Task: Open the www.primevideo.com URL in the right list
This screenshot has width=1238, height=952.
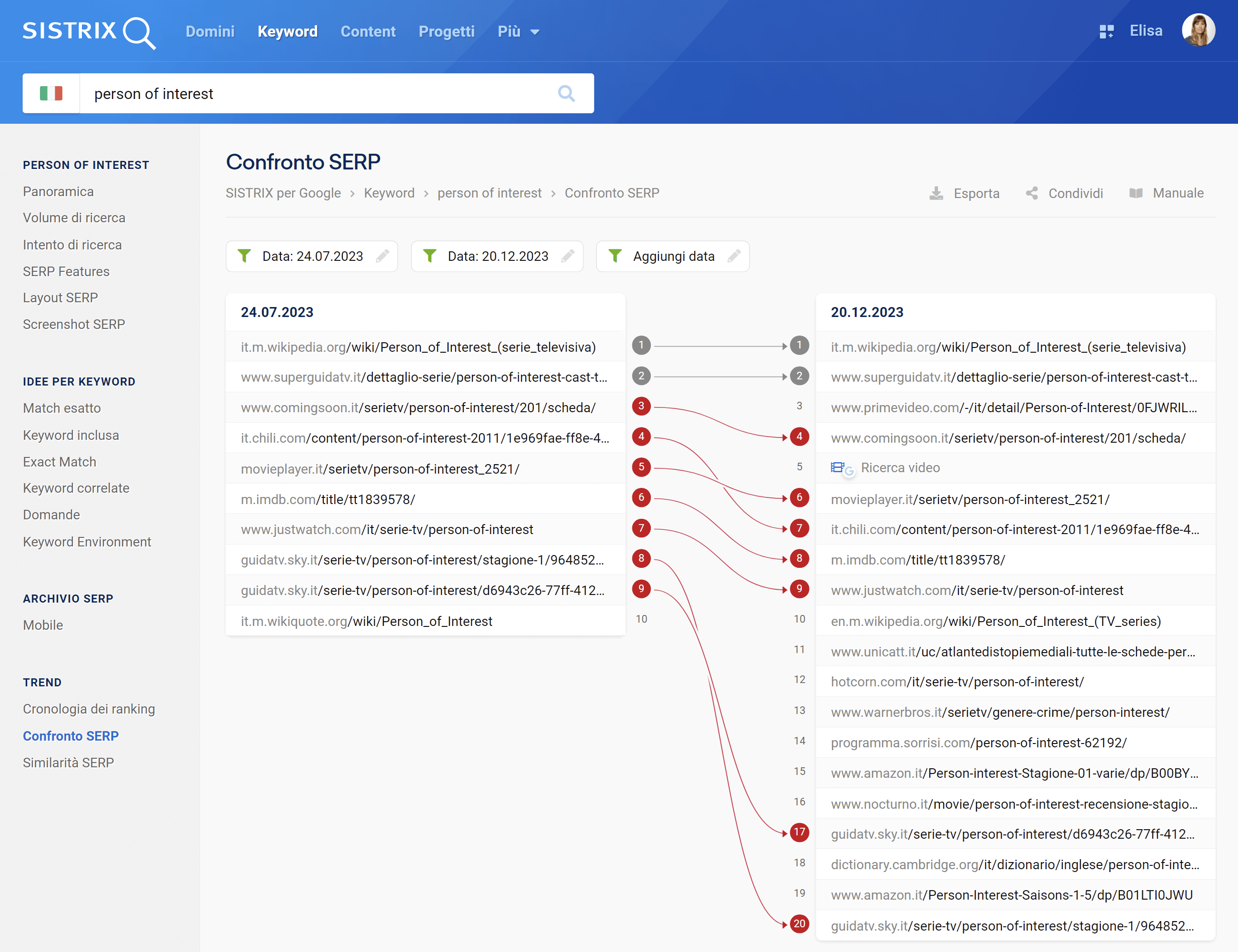Action: [1014, 408]
